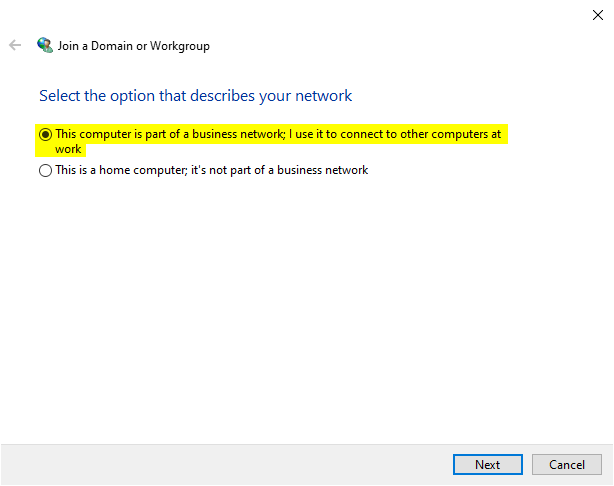The image size is (614, 486).
Task: Click the 'Join a Domain or Workgroup' title
Action: pyautogui.click(x=135, y=46)
